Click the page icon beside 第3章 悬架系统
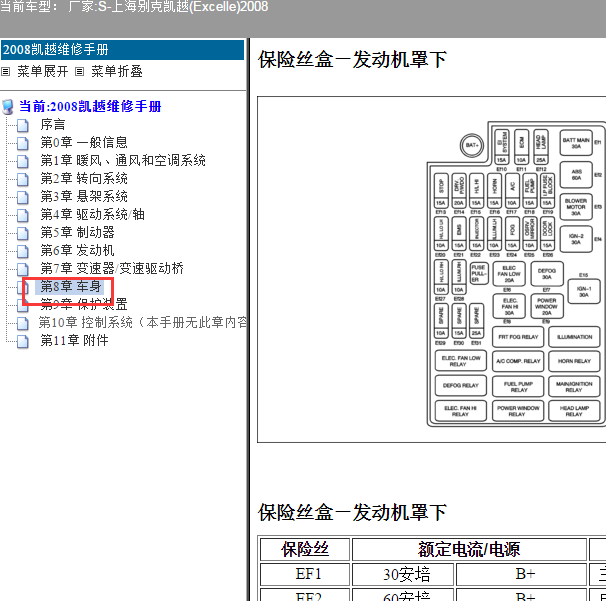This screenshot has height=601, width=606. coord(22,197)
